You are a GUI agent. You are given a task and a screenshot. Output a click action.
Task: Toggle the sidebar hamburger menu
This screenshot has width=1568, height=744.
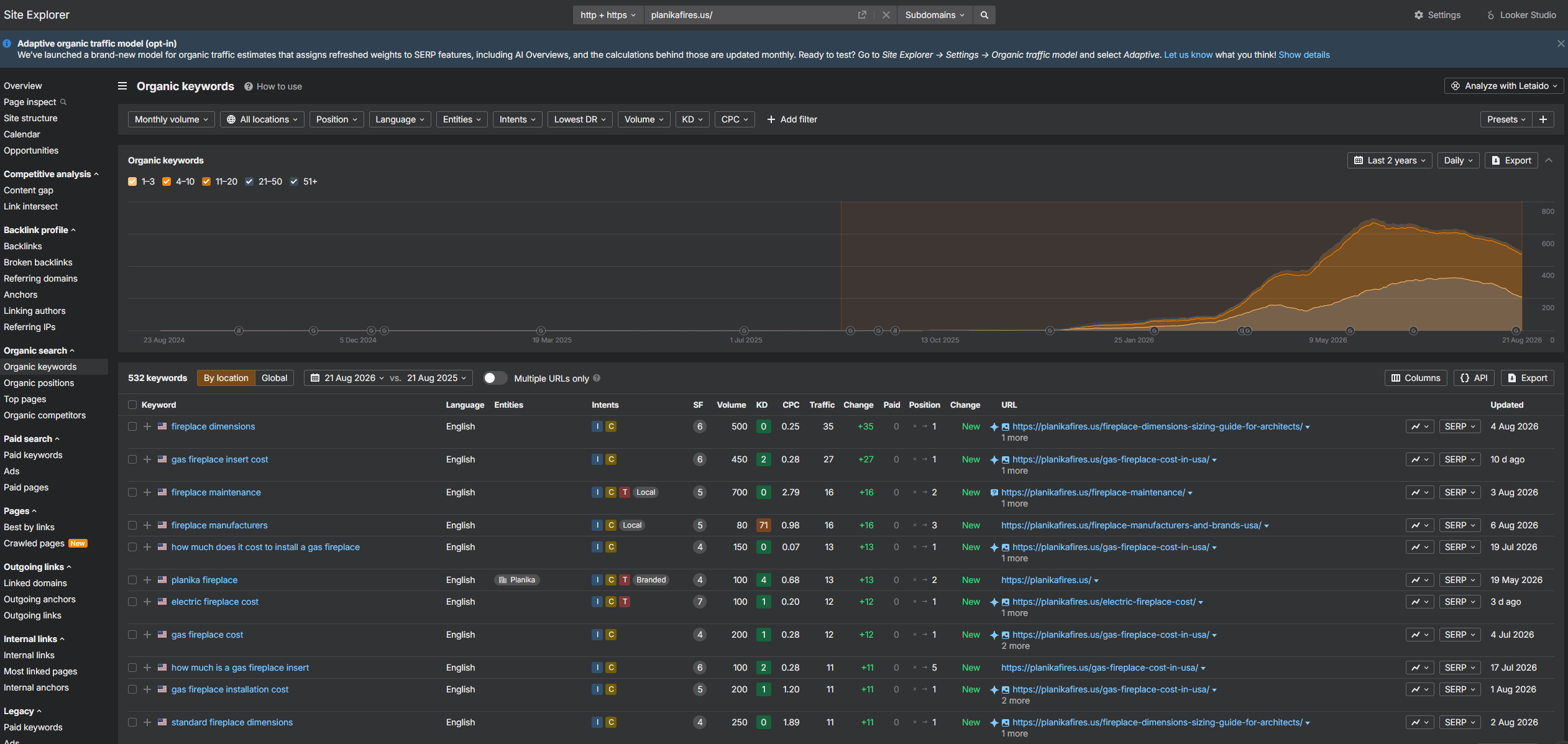click(122, 86)
